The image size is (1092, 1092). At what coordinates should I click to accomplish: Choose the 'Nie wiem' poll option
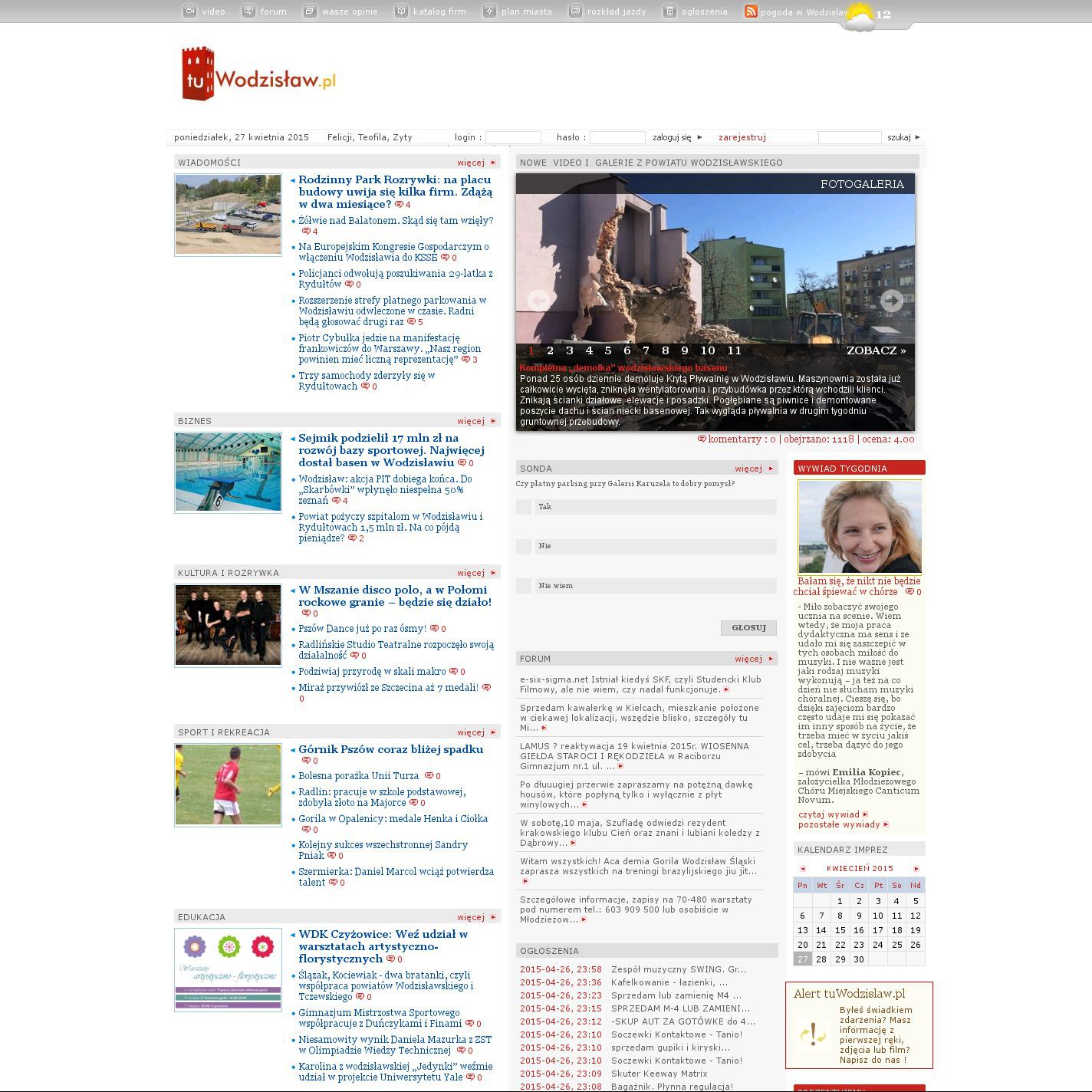tap(524, 586)
